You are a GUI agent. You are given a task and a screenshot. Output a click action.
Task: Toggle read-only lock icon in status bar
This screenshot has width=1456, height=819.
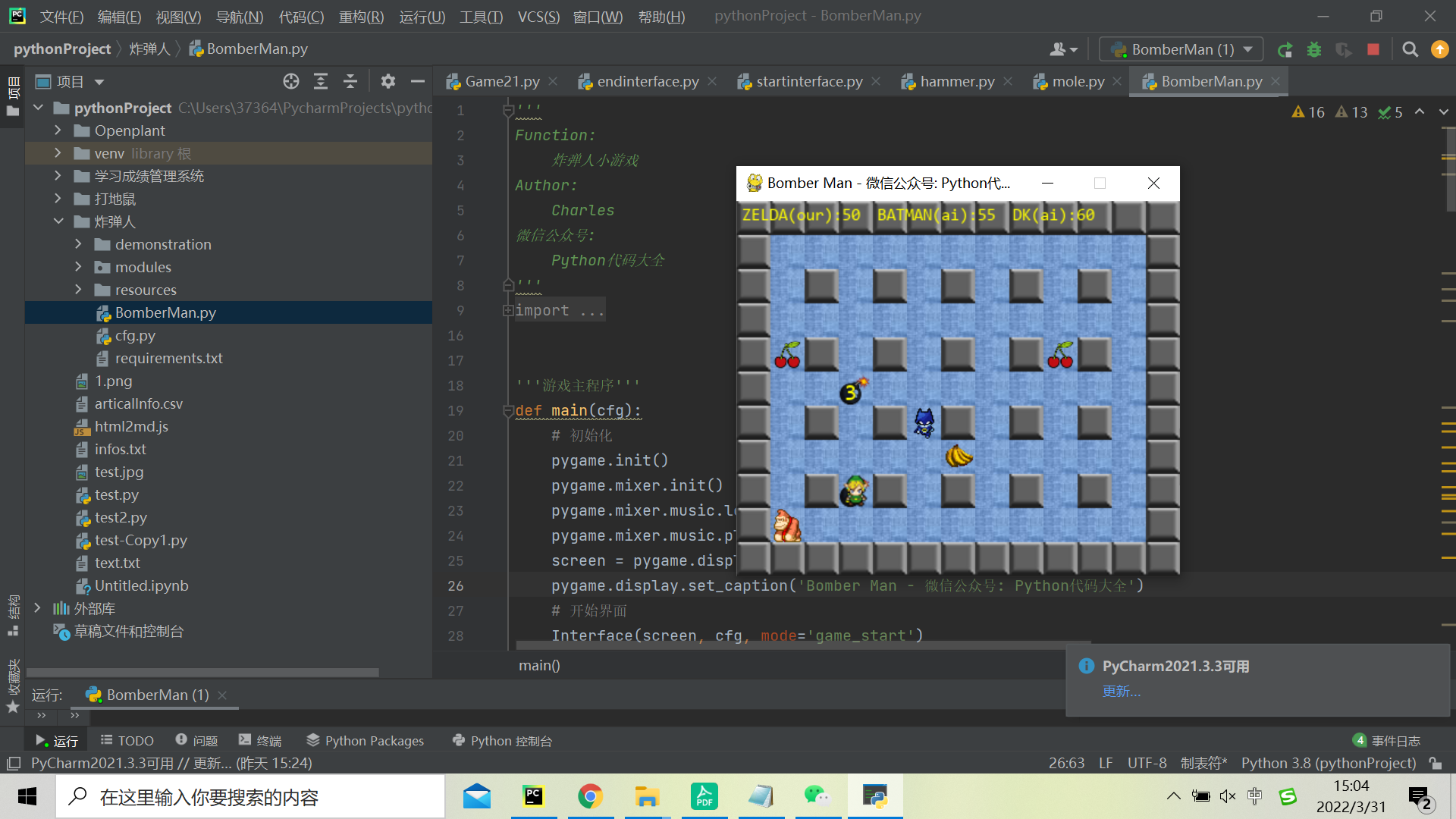coord(1435,763)
